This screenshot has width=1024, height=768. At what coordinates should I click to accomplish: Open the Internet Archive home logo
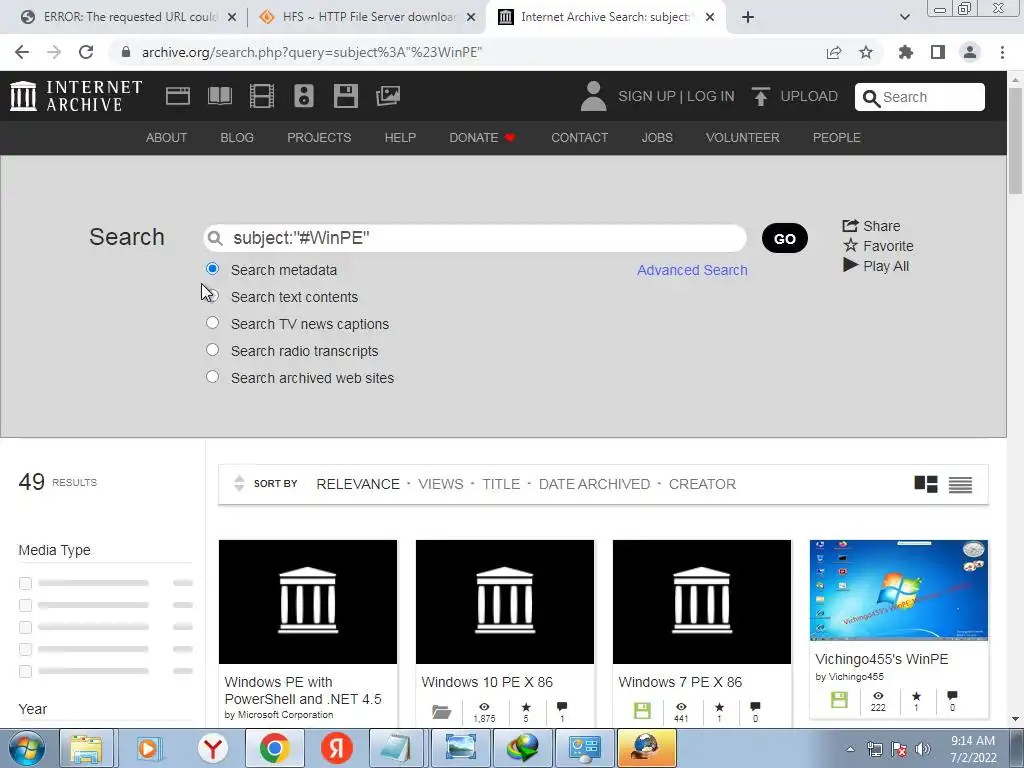click(x=76, y=96)
